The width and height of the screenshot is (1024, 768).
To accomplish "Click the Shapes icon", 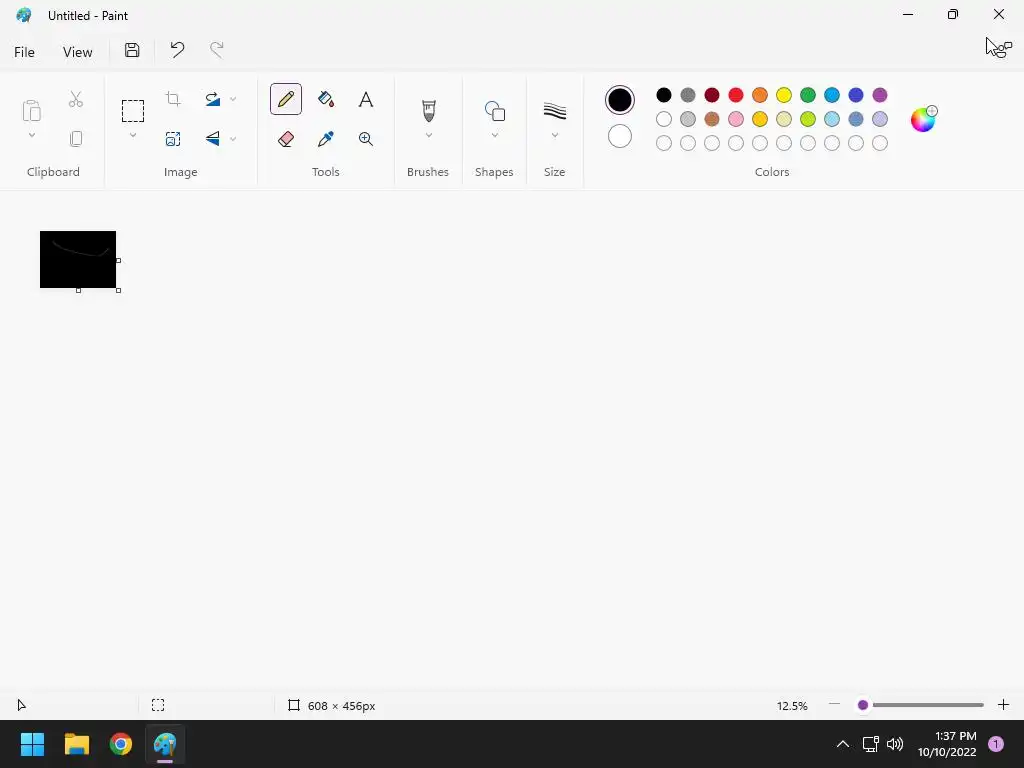I will click(494, 110).
